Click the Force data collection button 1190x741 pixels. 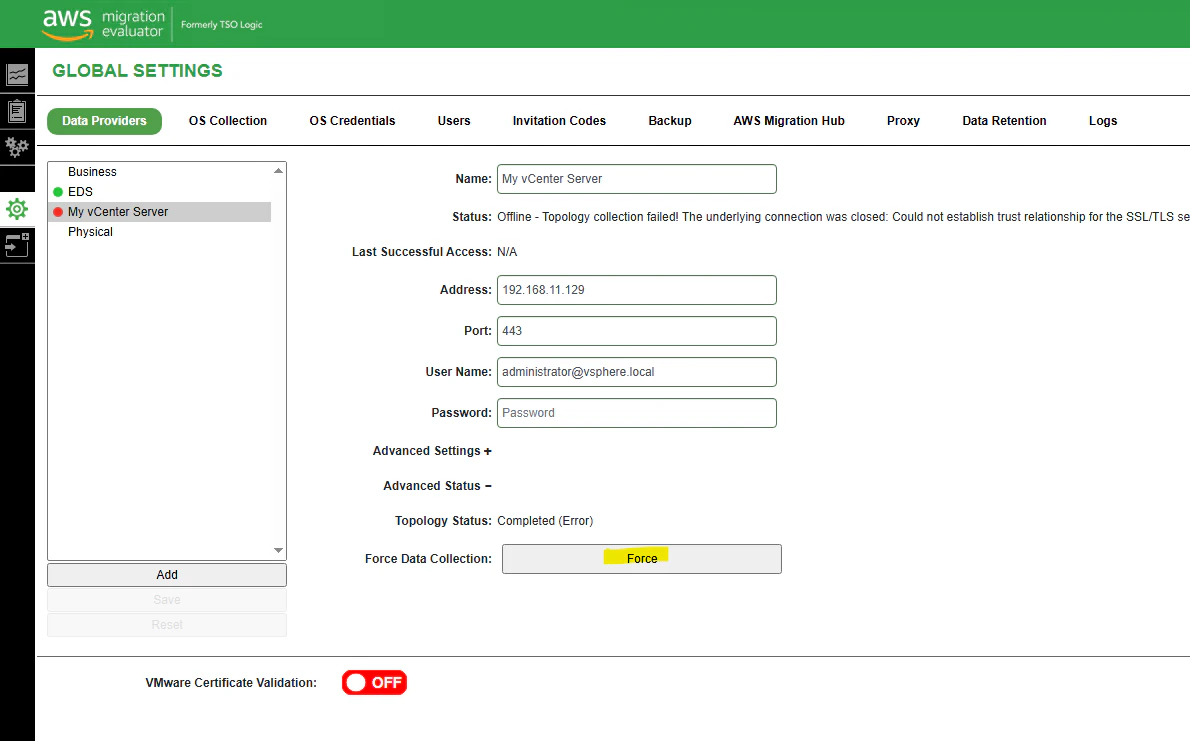(641, 559)
